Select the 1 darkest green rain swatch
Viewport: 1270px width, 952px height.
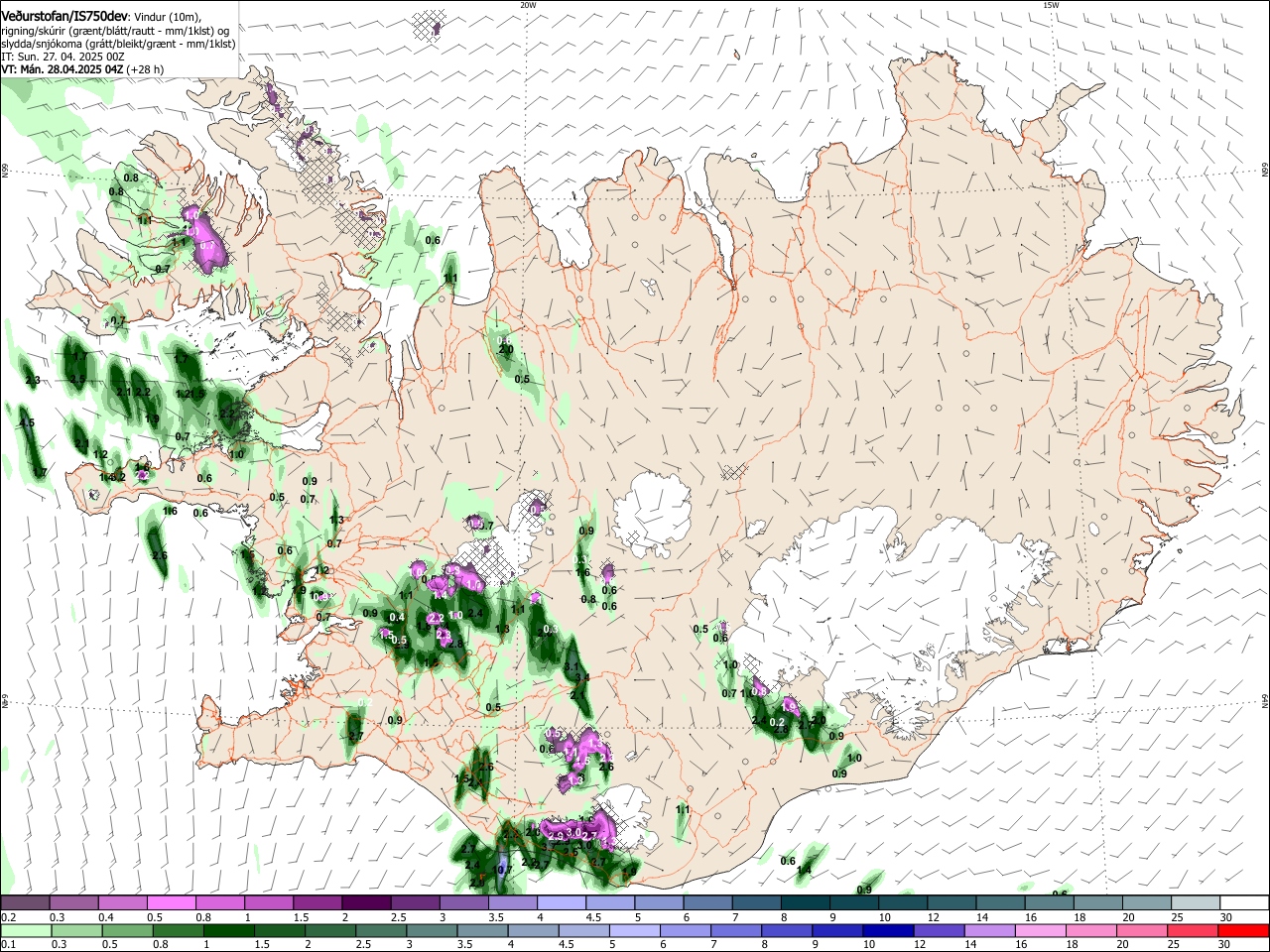(x=227, y=930)
